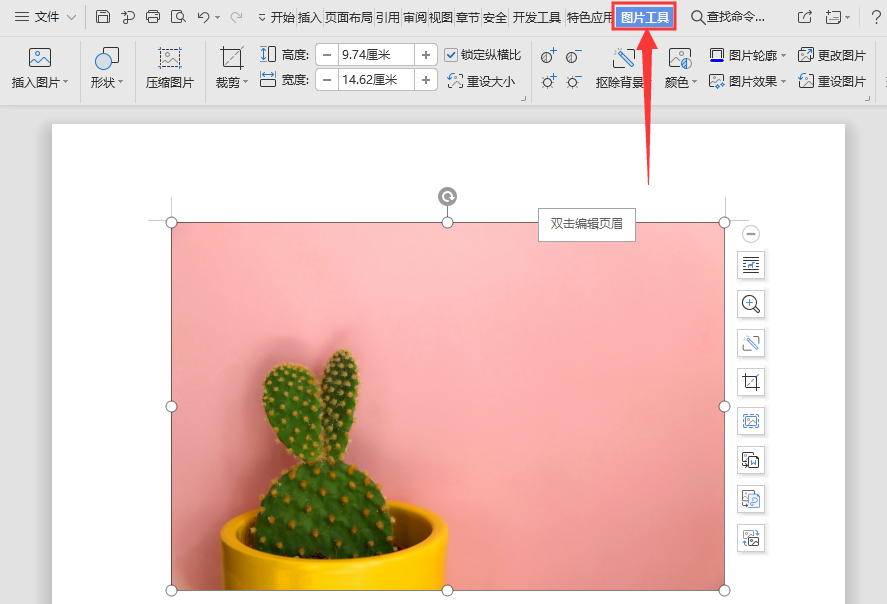Decrease contrast using the contrast minus icon
Image resolution: width=887 pixels, height=604 pixels.
(573, 55)
